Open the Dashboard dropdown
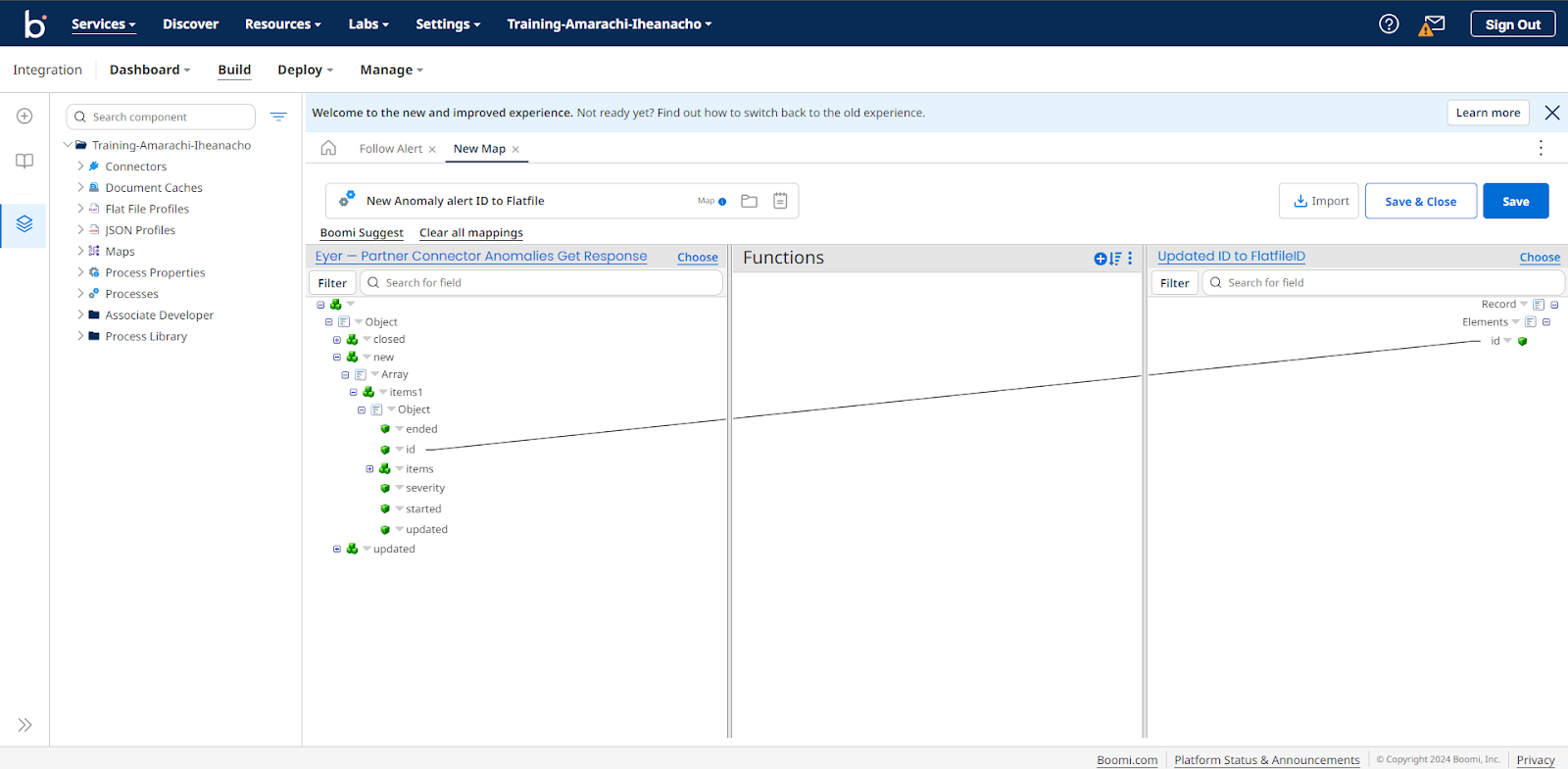The height and width of the screenshot is (769, 1568). (150, 70)
